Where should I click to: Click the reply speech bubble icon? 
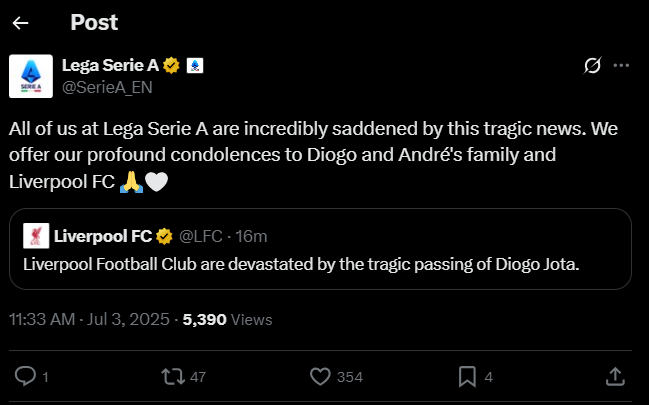pos(26,377)
